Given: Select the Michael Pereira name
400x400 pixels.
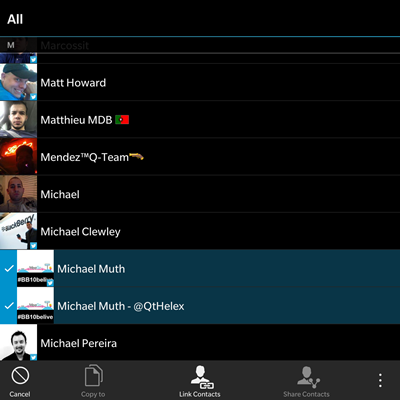Looking at the screenshot, I should (x=79, y=343).
